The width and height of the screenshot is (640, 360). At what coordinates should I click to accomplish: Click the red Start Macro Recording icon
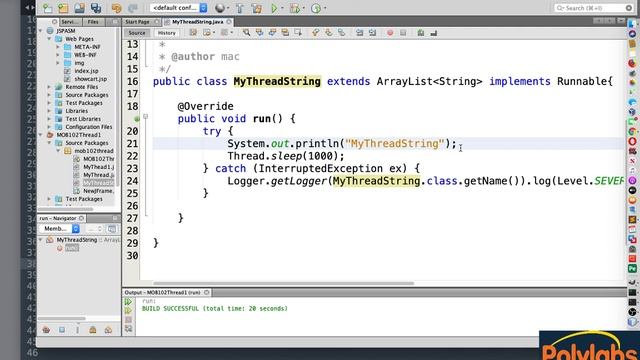point(390,33)
